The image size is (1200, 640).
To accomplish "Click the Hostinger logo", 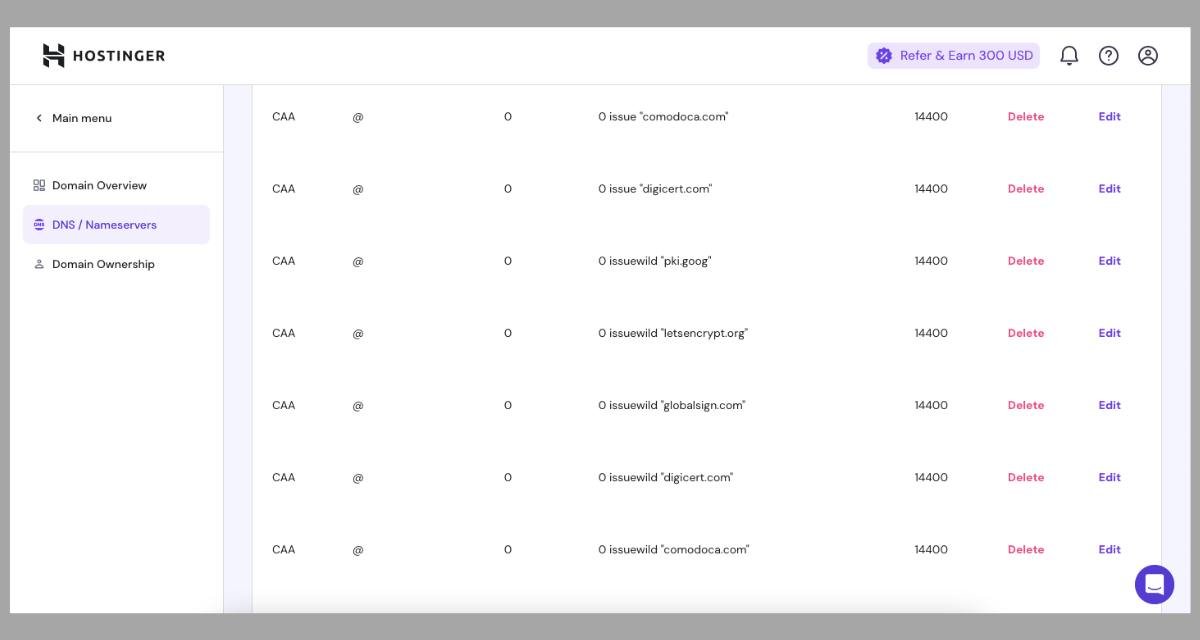I will [103, 56].
